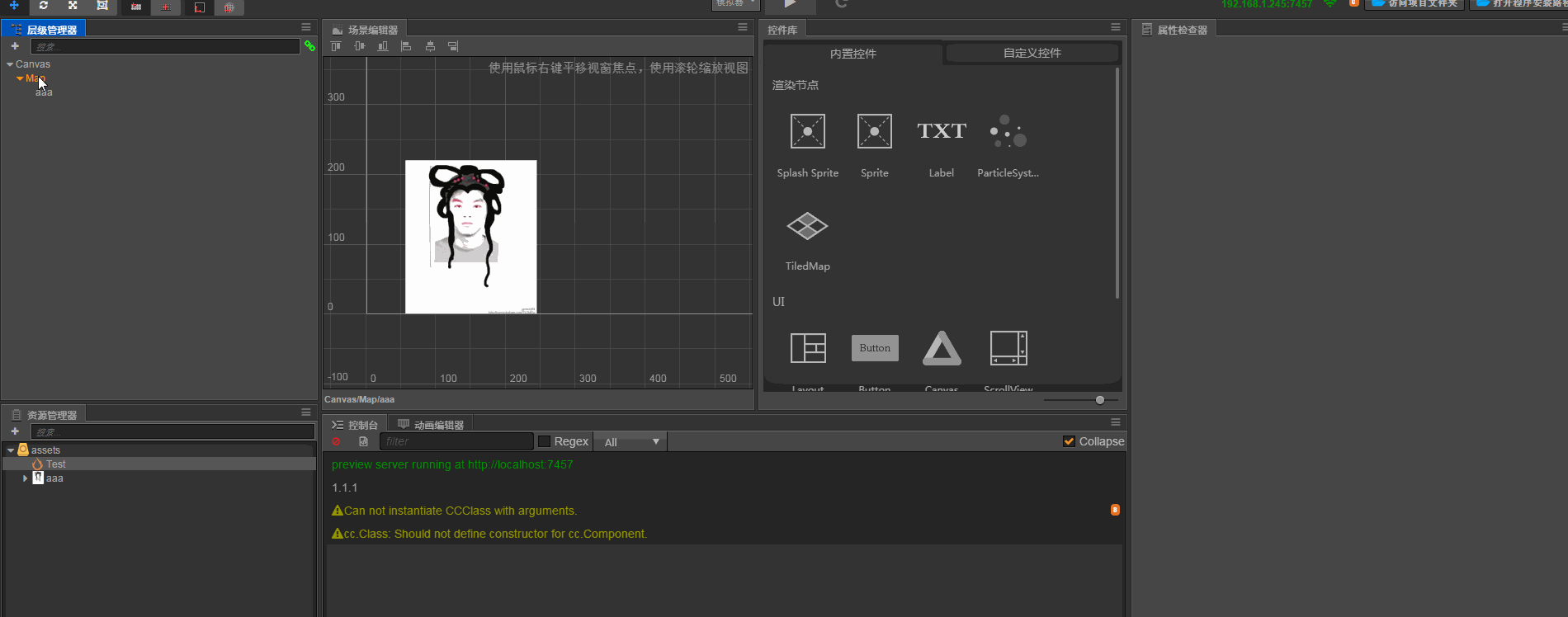Viewport: 1568px width, 617px height.
Task: Select the rotate transform tool
Action: pos(44,6)
